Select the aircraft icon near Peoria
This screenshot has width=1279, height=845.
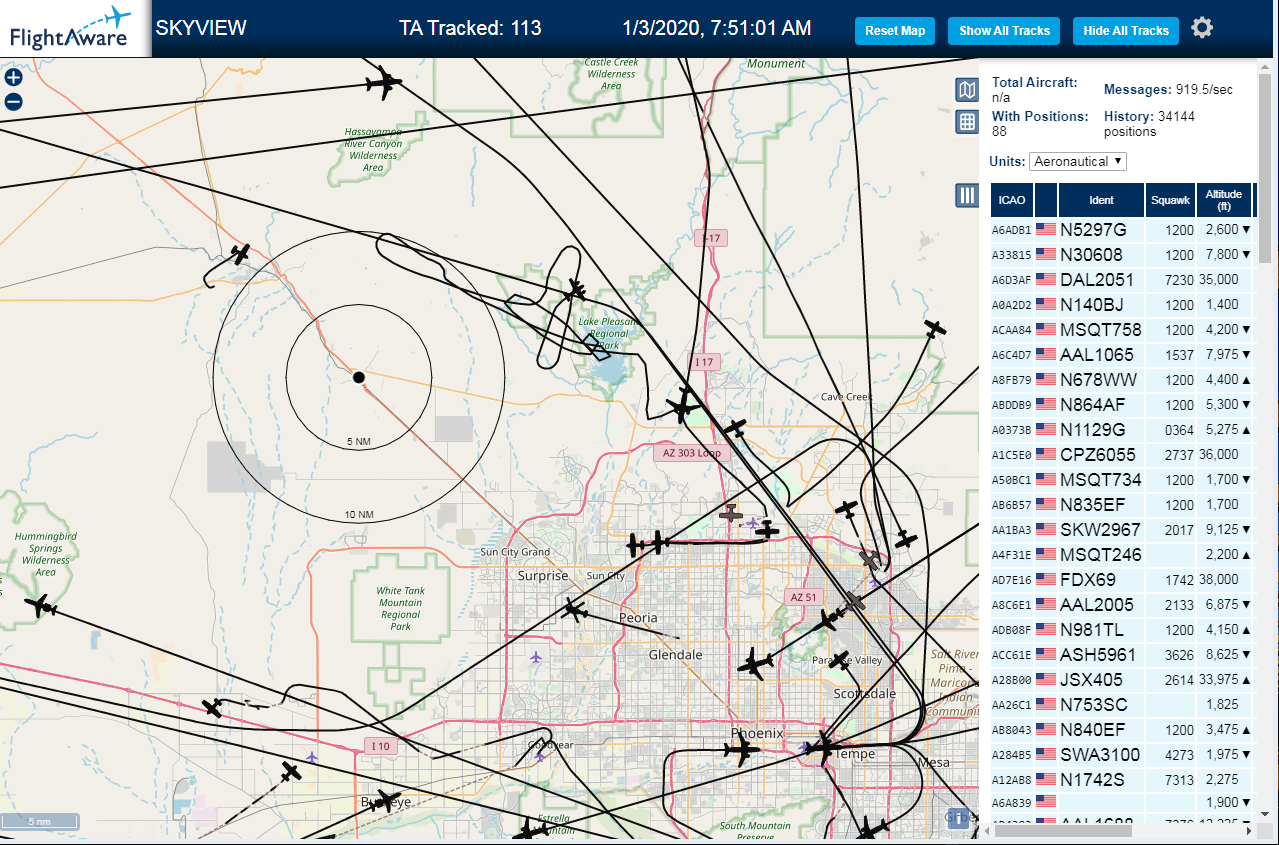click(x=575, y=609)
